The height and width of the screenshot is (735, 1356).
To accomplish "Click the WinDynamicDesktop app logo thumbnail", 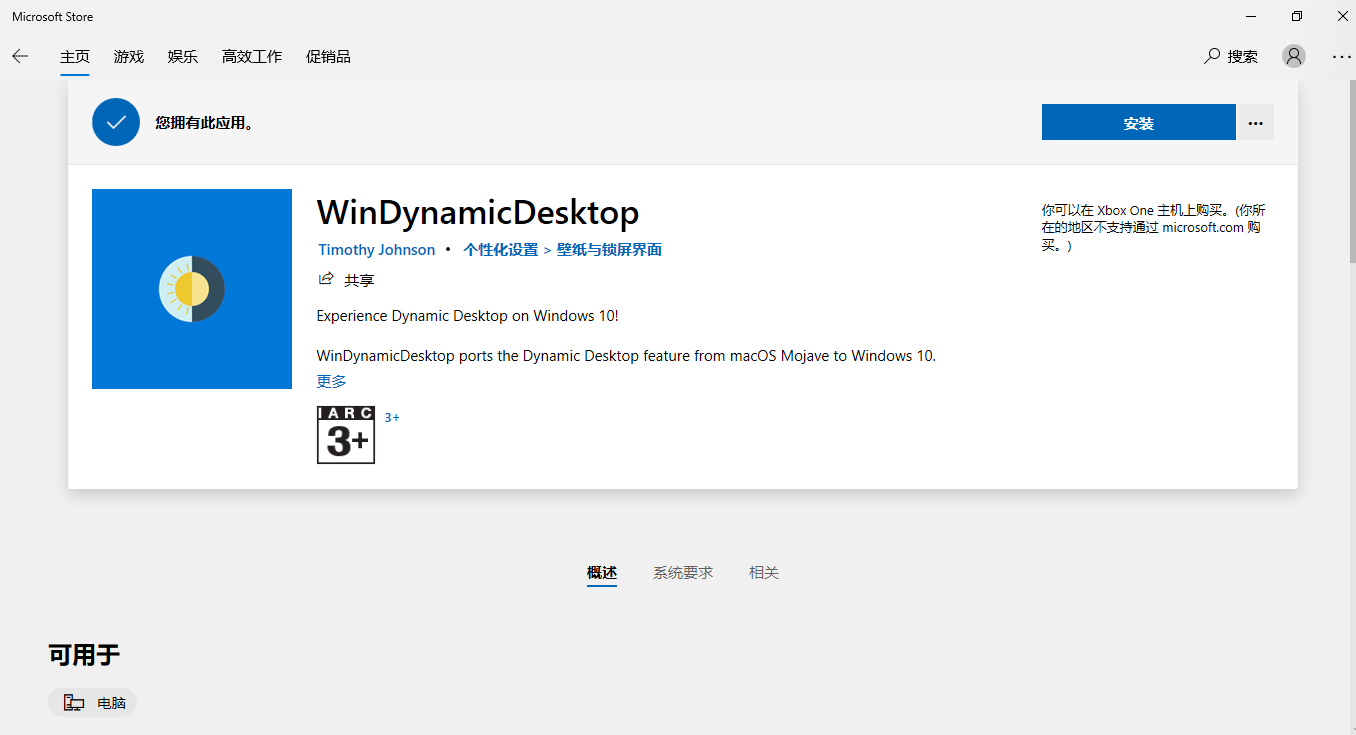I will pos(191,288).
